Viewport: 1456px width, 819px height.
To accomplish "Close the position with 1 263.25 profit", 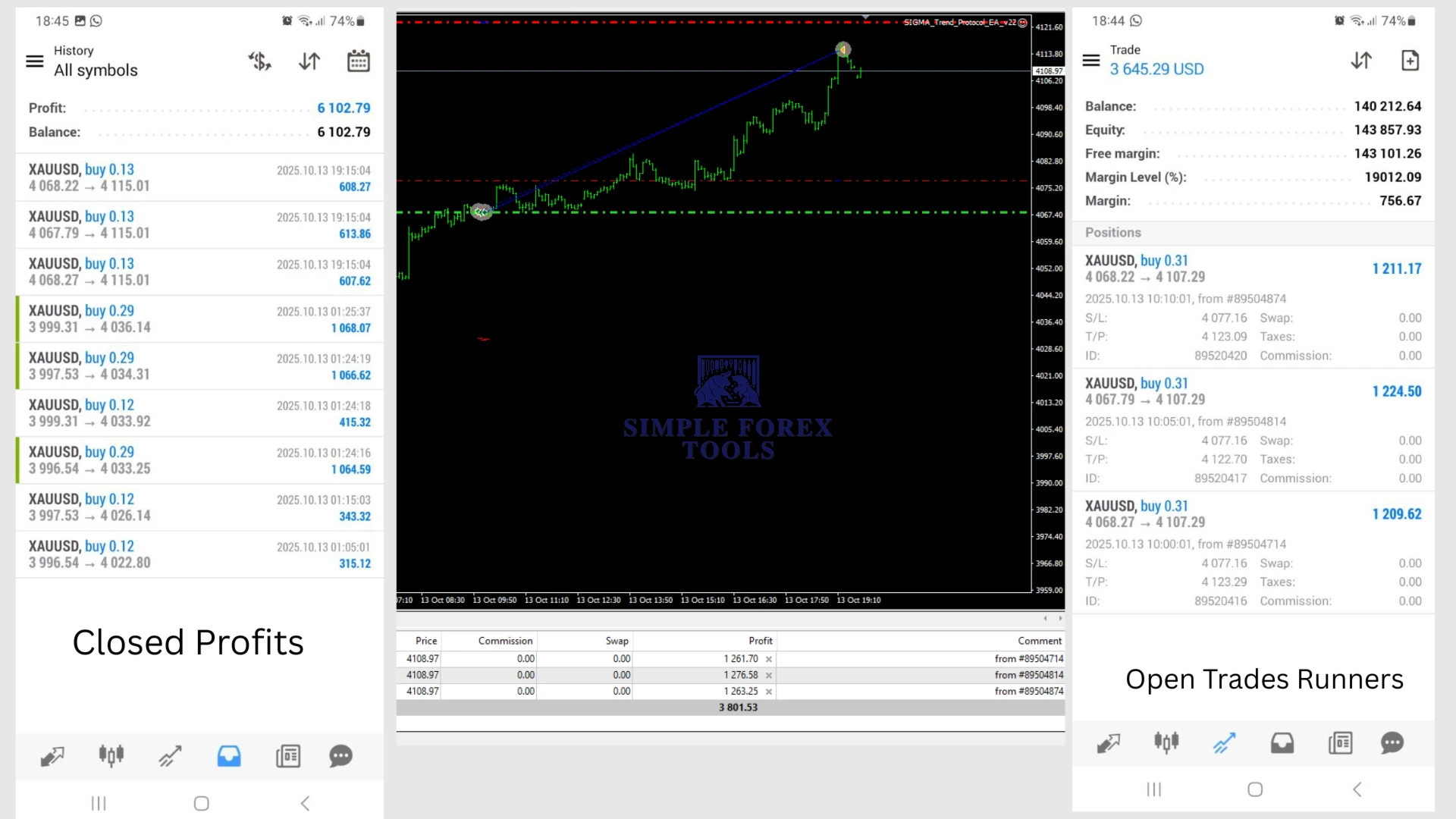I will pos(769,692).
